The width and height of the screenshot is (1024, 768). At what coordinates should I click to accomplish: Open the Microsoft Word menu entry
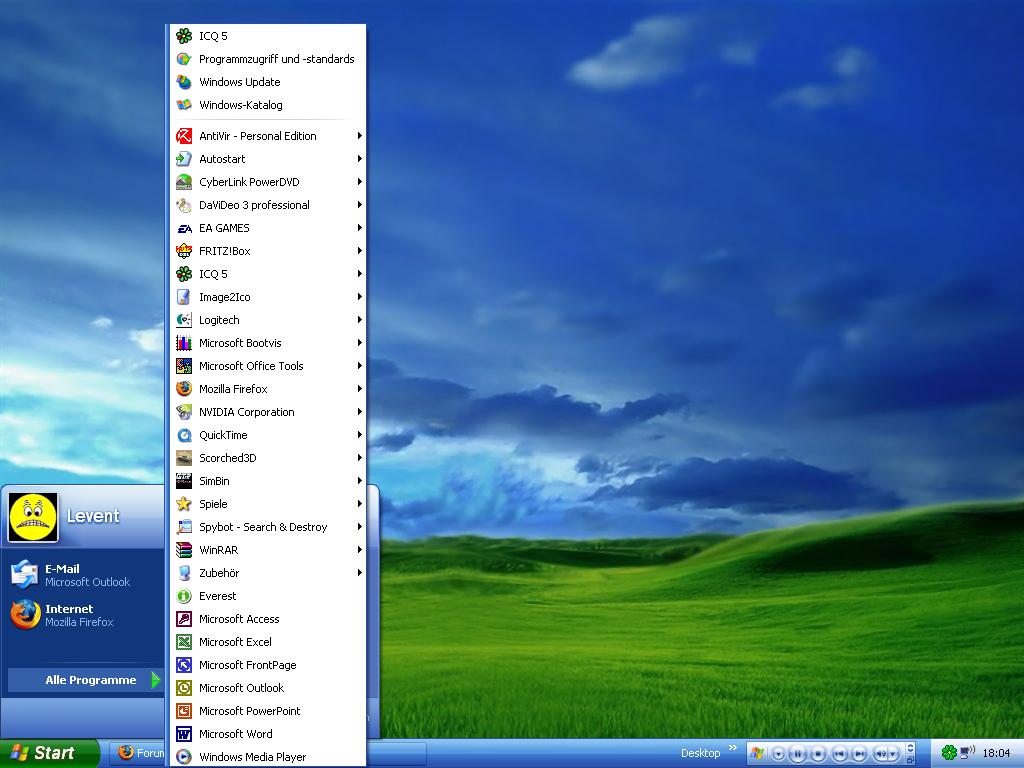[x=268, y=734]
